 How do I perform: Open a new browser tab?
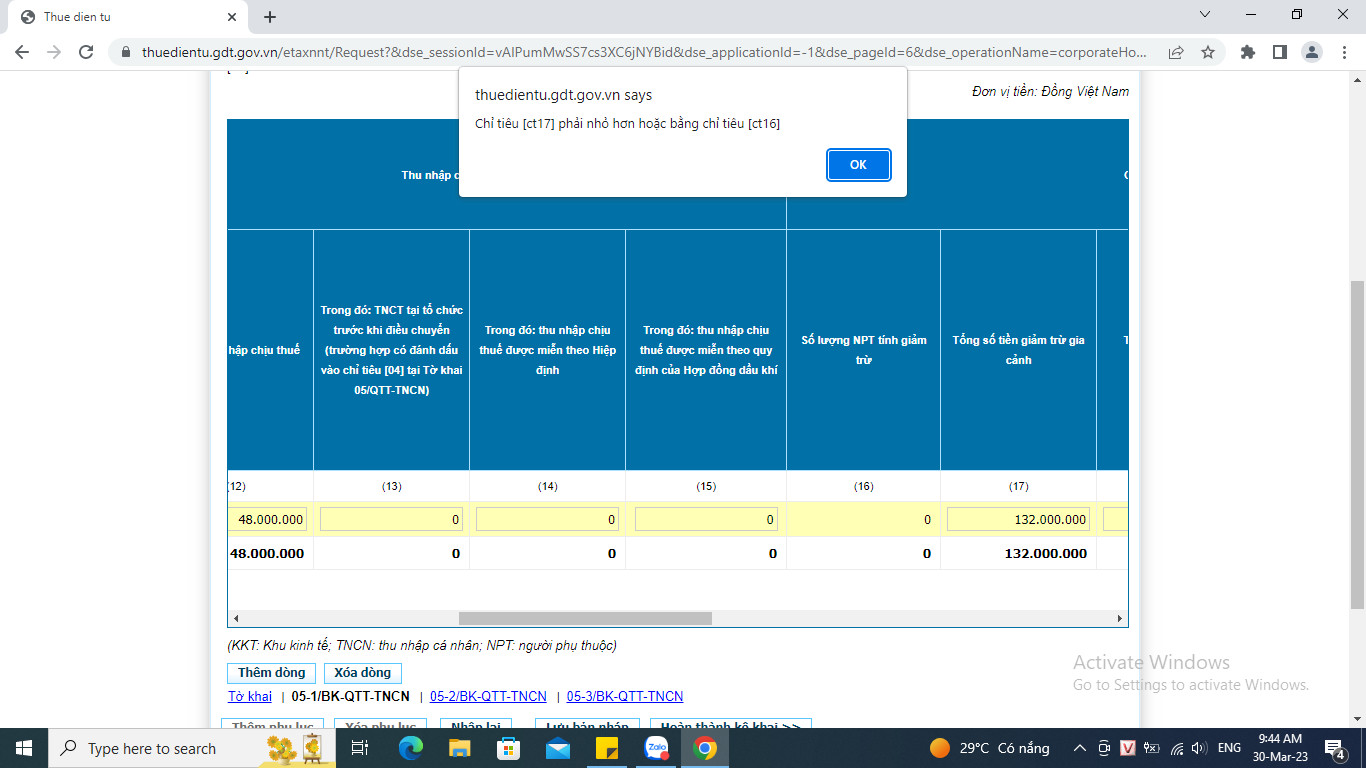click(270, 17)
